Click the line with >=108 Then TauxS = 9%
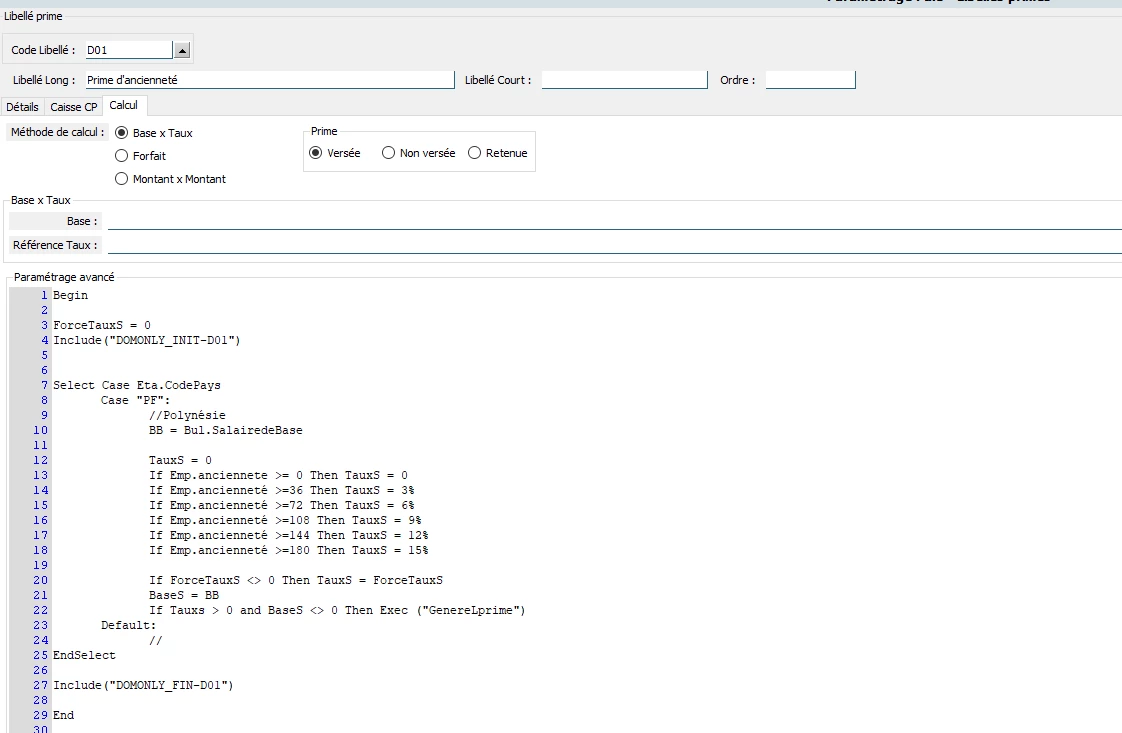This screenshot has height=733, width=1122. point(286,521)
